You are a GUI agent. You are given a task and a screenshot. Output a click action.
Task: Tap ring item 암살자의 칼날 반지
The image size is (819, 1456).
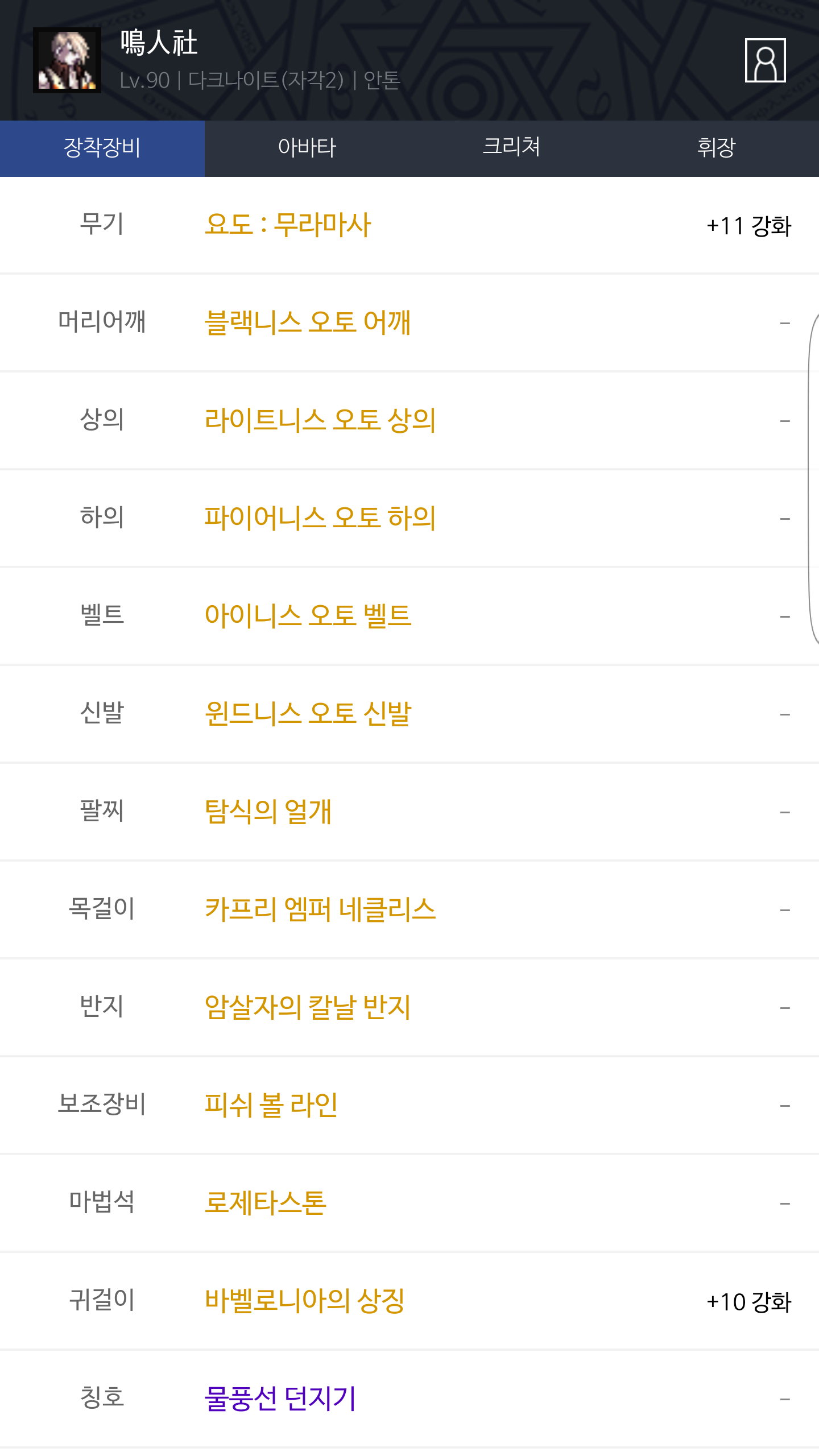[x=308, y=1007]
